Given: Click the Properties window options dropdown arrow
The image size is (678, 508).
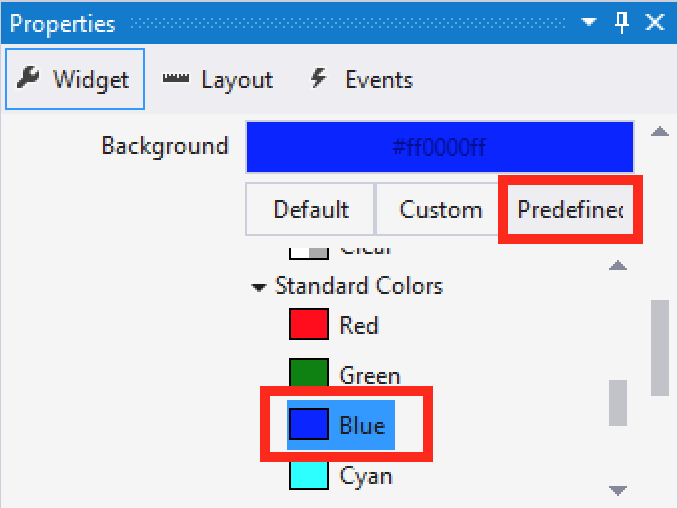Looking at the screenshot, I should pos(589,22).
